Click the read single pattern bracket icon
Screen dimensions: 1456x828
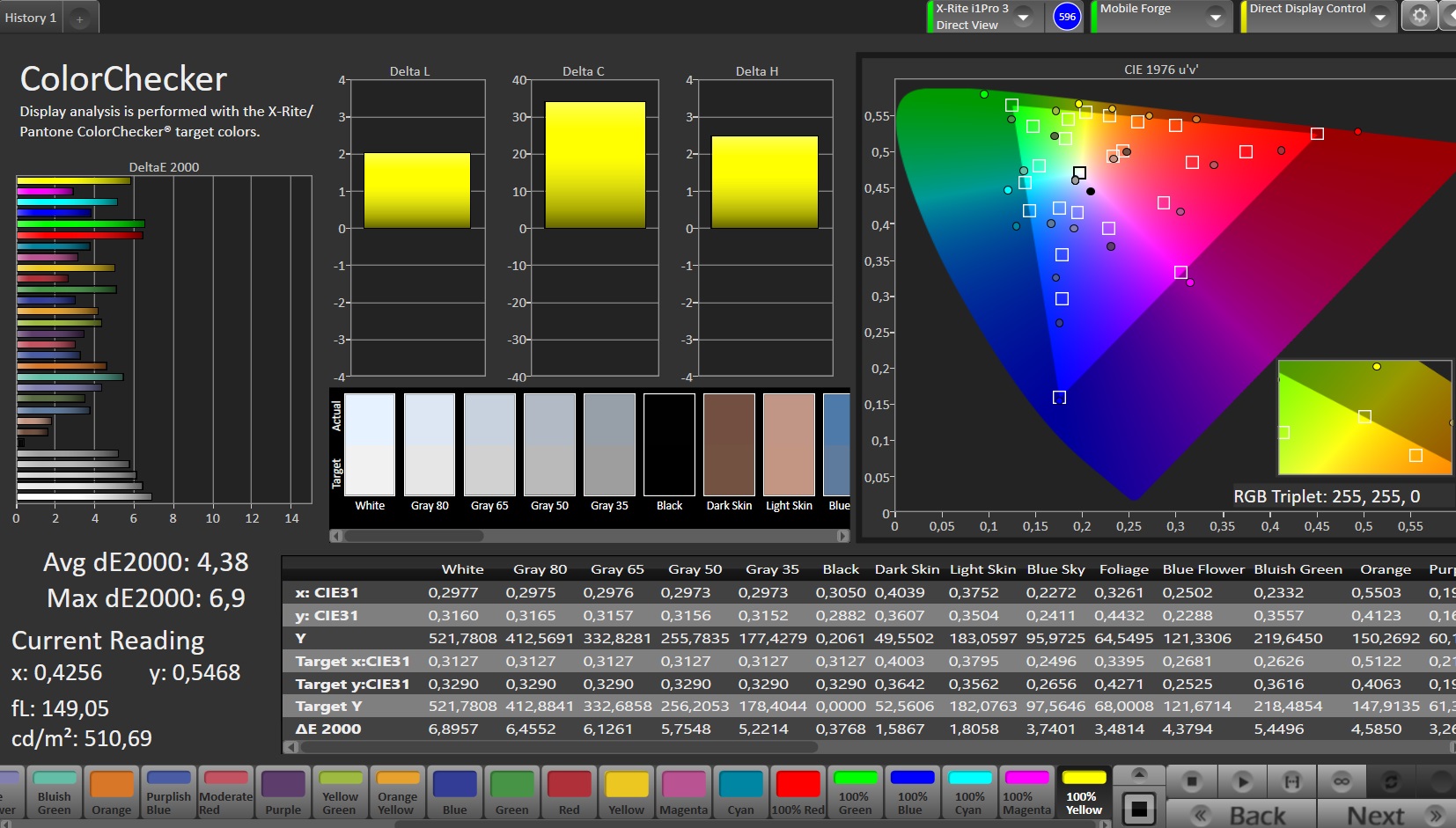point(1291,781)
